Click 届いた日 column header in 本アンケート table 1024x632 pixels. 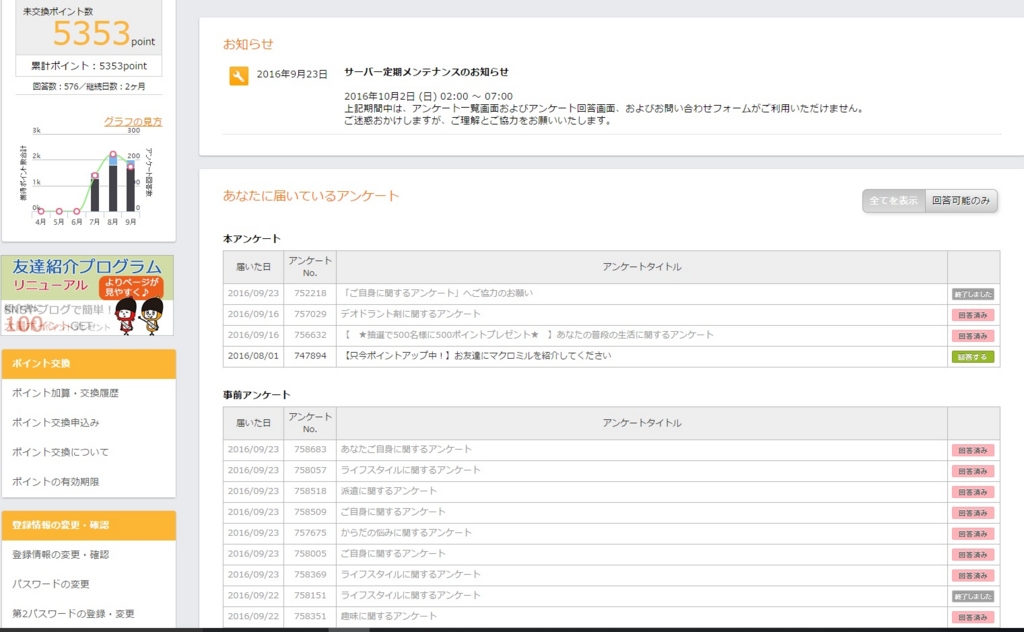pyautogui.click(x=253, y=267)
